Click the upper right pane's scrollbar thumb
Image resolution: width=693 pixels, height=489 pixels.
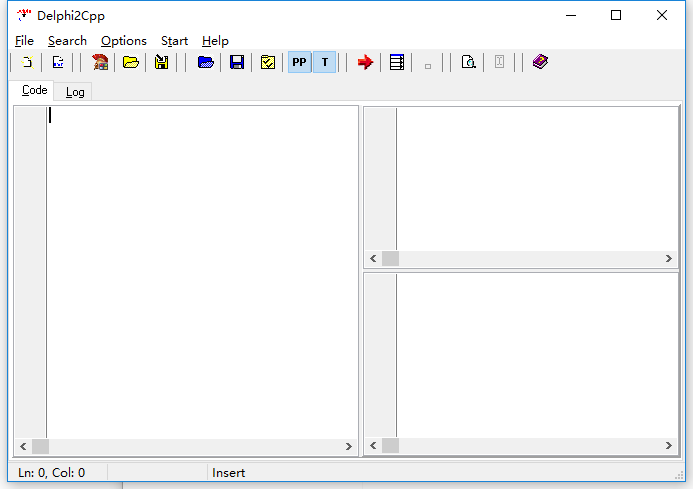(390, 259)
